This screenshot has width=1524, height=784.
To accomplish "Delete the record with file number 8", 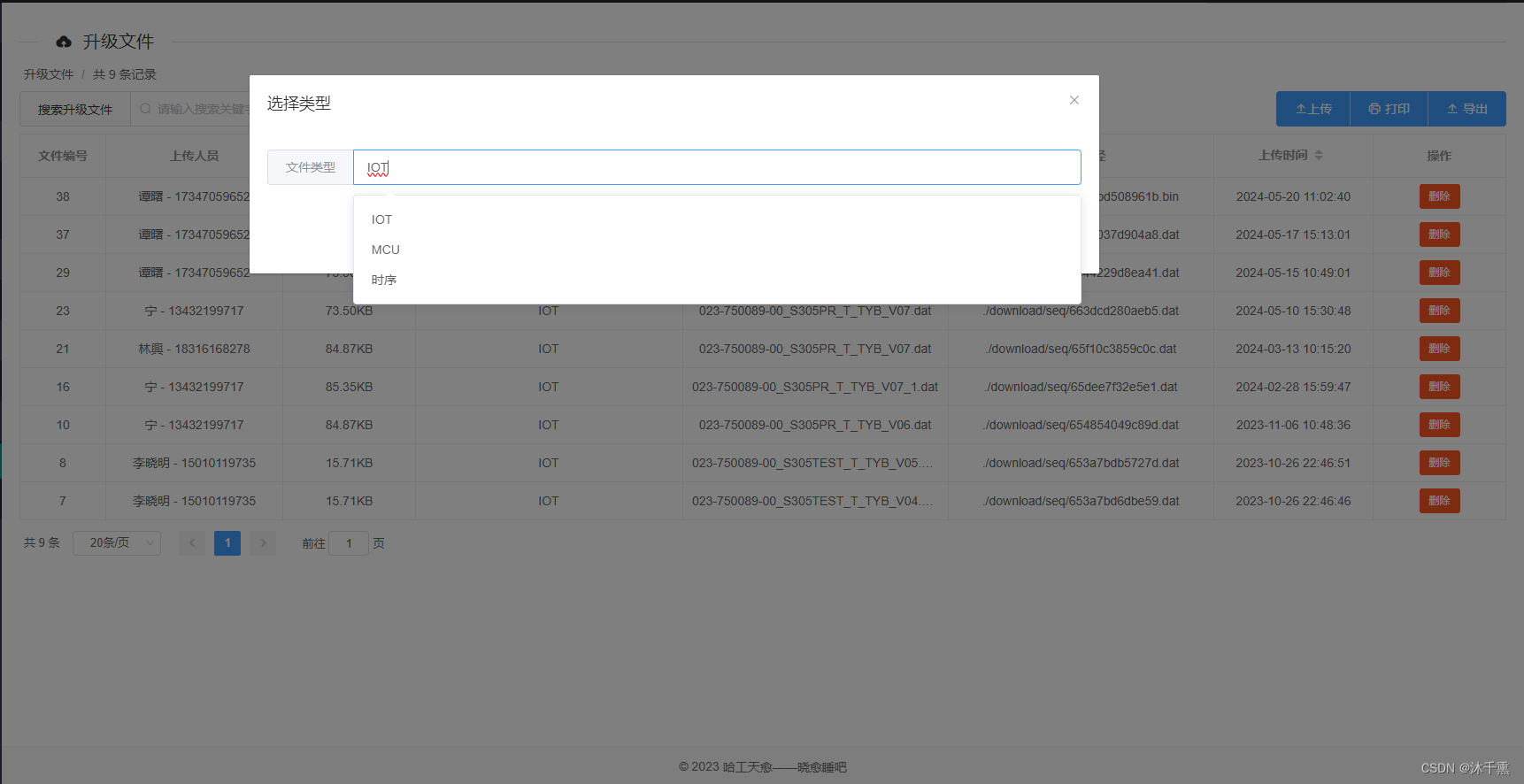I will [x=1439, y=463].
